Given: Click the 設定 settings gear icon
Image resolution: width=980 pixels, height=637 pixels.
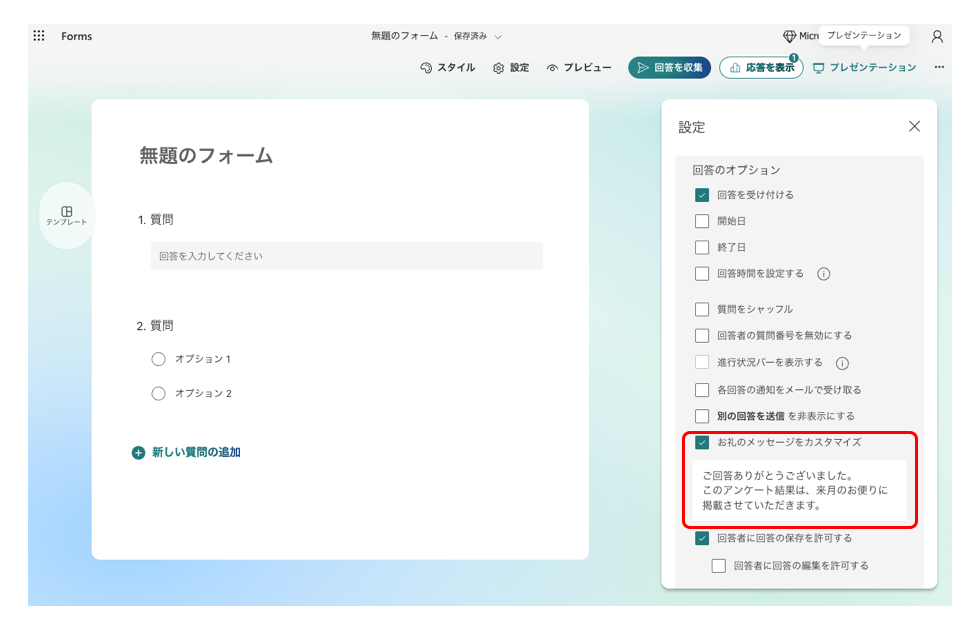Looking at the screenshot, I should pyautogui.click(x=498, y=67).
